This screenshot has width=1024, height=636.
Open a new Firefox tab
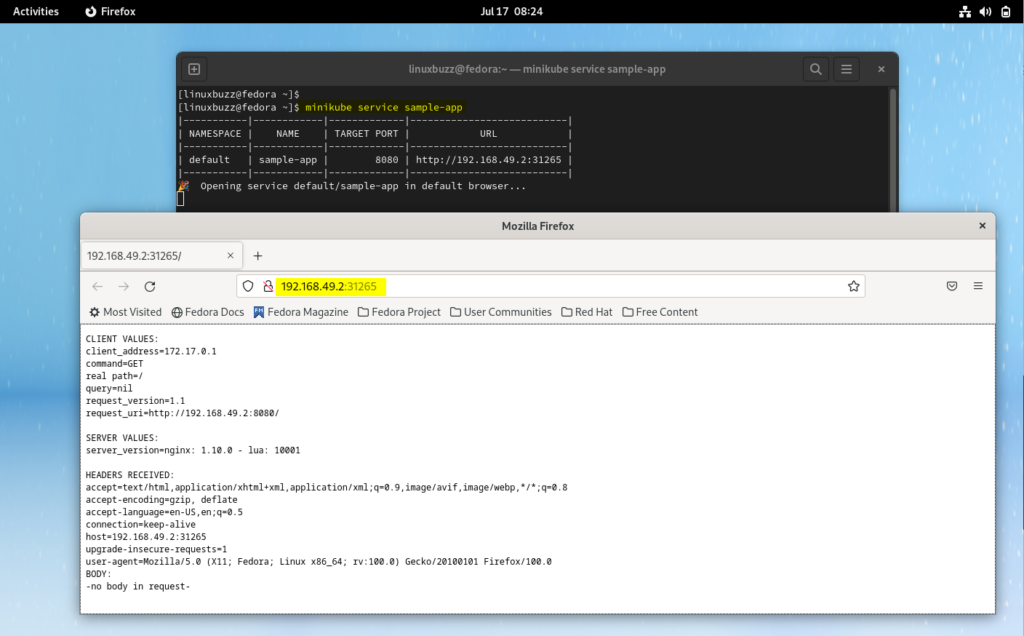coord(258,256)
